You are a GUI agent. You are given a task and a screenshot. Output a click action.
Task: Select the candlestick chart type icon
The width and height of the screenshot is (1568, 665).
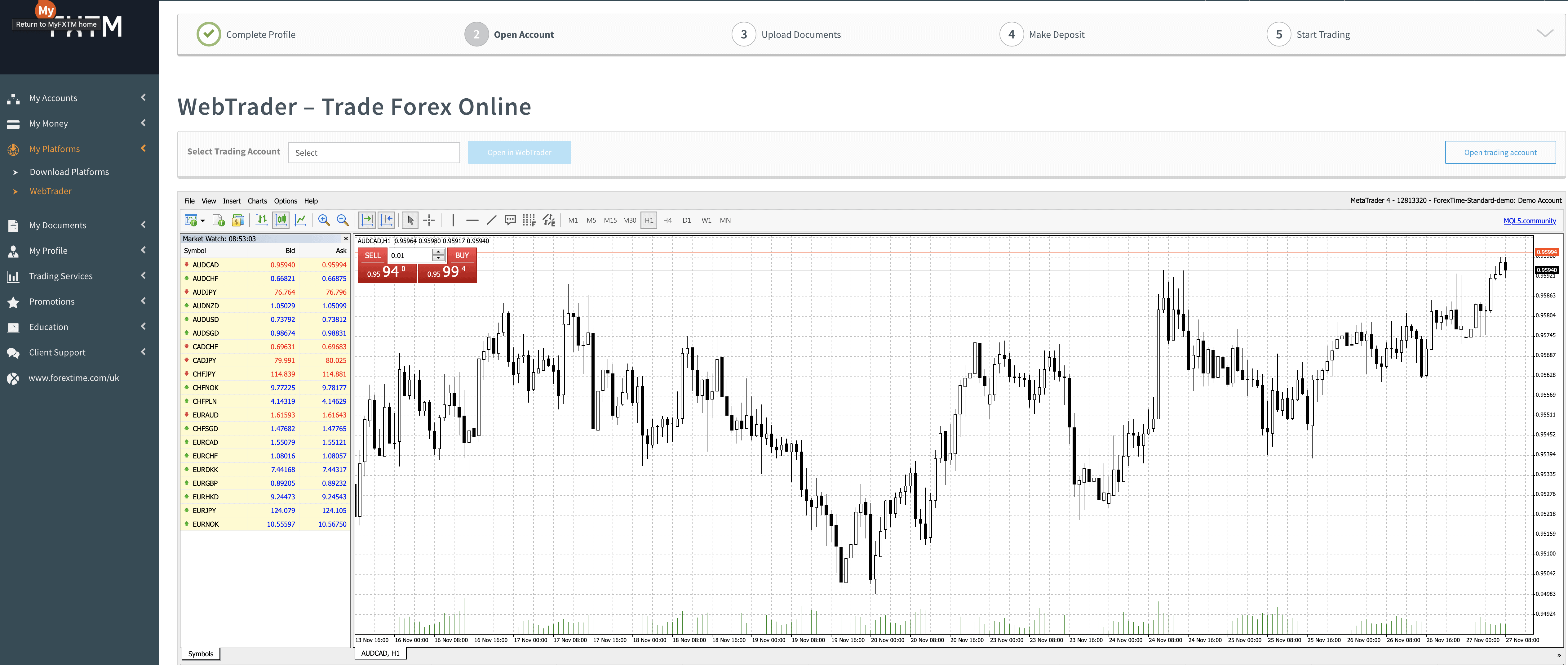[281, 221]
